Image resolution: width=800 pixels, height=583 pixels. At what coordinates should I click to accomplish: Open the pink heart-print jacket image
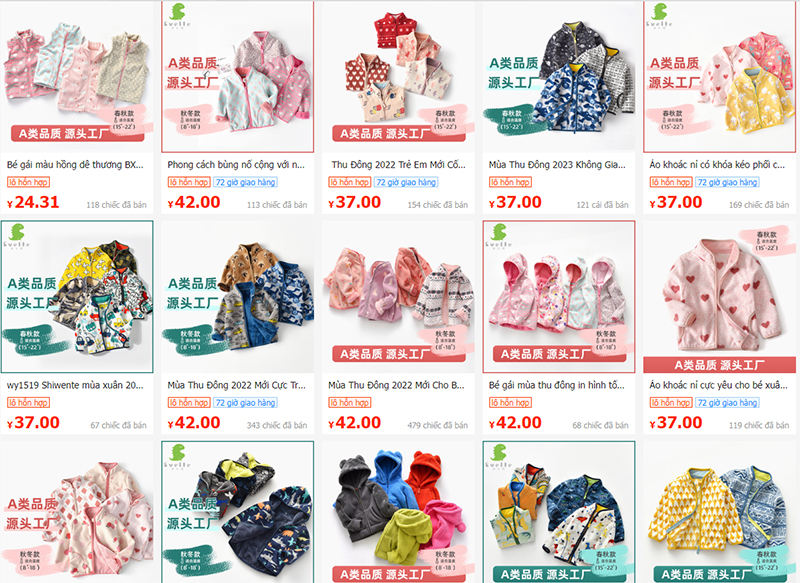coord(719,296)
